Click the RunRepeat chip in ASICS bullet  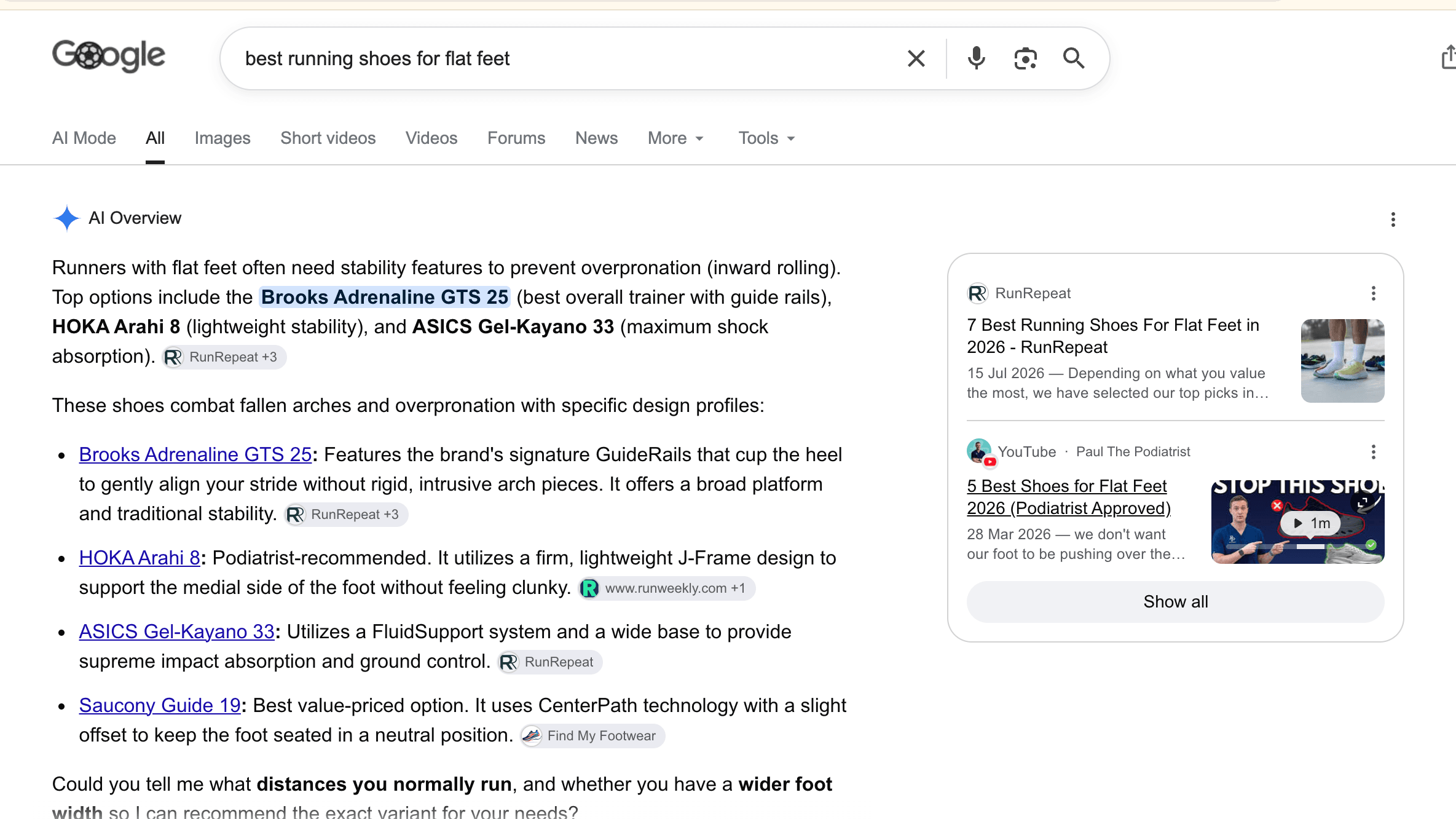click(550, 662)
